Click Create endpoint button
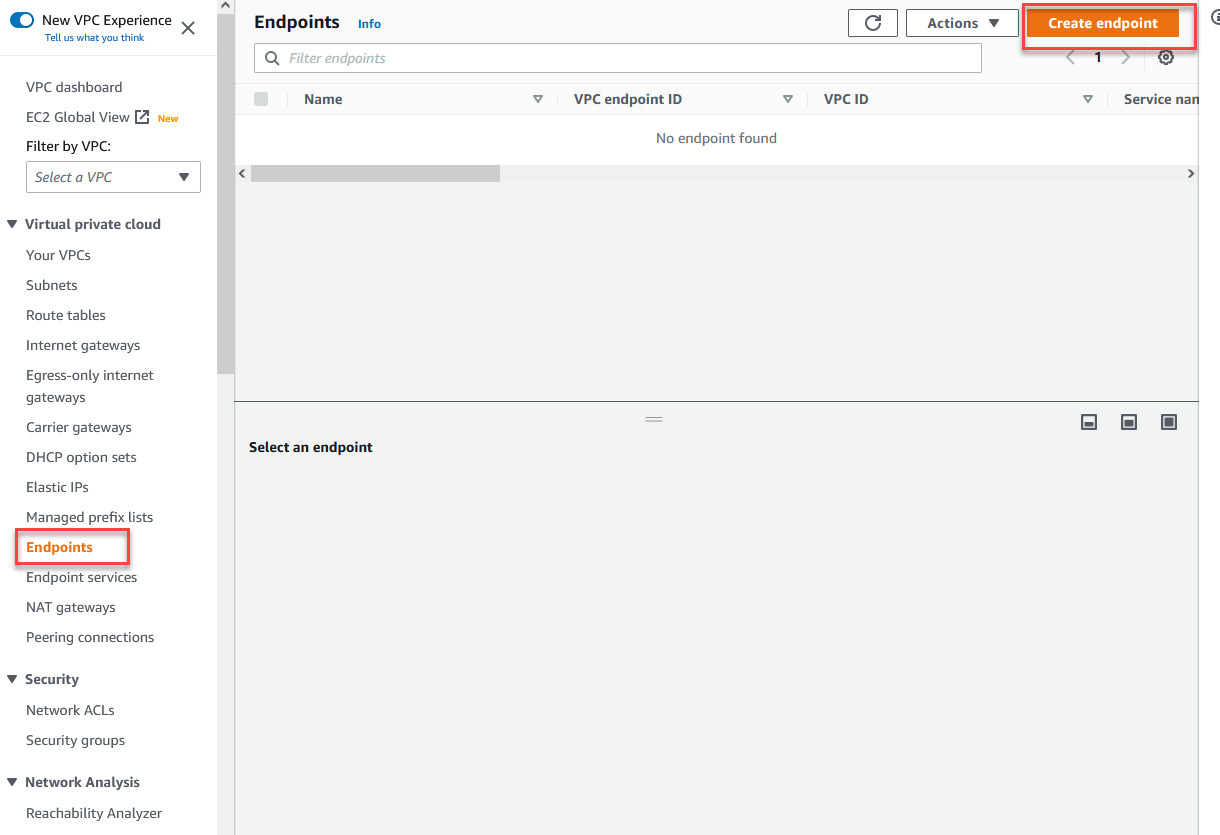The image size is (1220, 835). (1103, 23)
